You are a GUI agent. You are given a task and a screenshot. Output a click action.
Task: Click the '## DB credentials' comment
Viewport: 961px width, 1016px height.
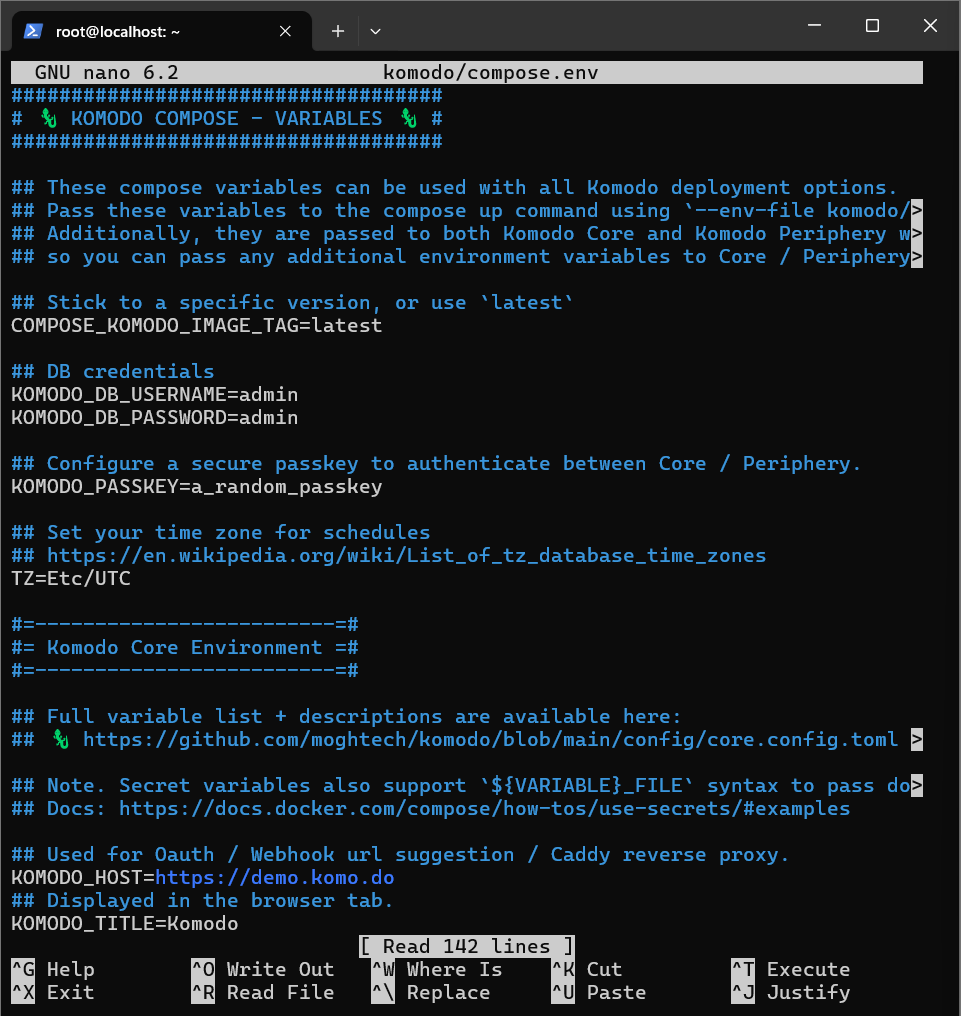[x=113, y=371]
